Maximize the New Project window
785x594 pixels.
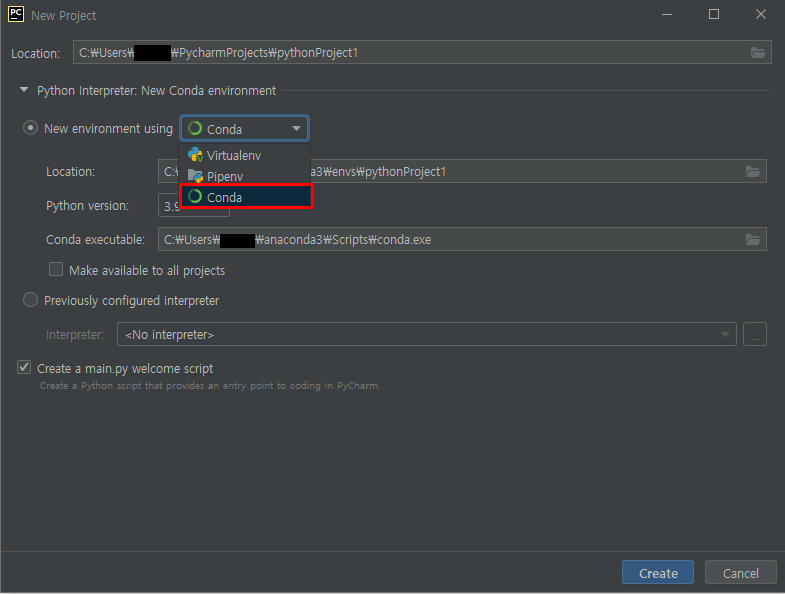(714, 15)
